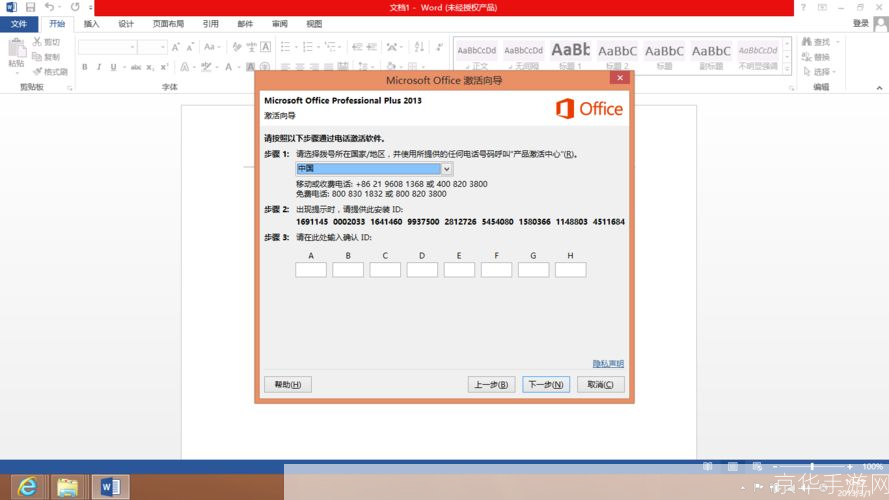
Task: Click confirmation ID input field A
Action: tap(311, 270)
